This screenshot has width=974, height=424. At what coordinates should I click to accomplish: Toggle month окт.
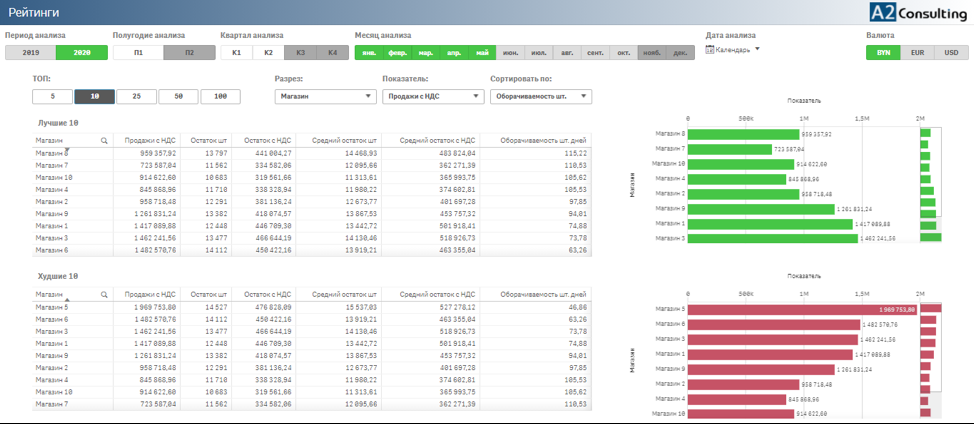click(624, 53)
